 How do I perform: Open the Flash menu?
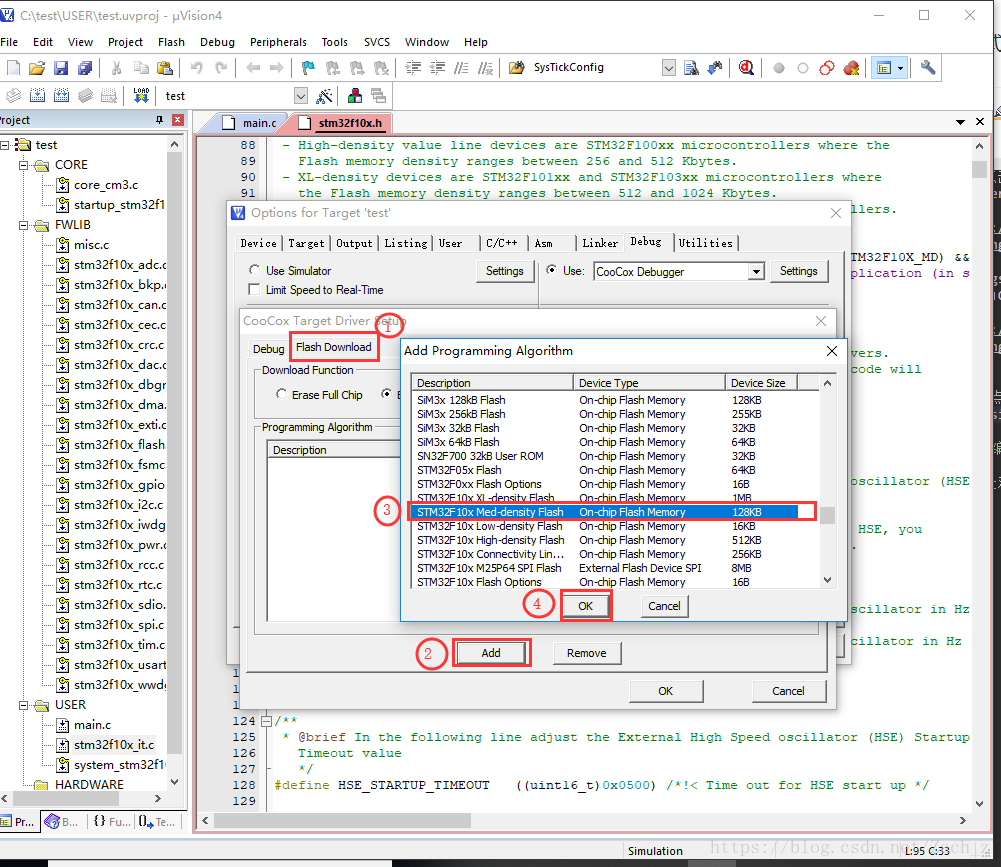tap(171, 42)
